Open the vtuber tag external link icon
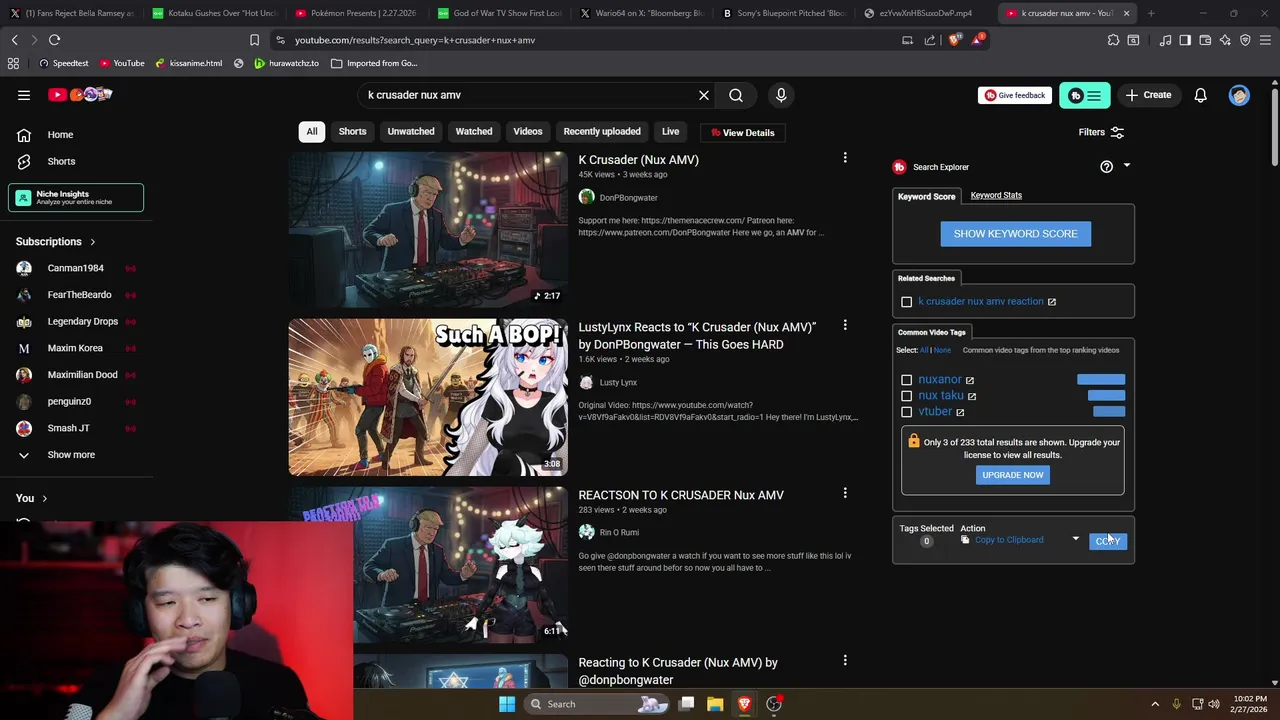 coord(960,412)
